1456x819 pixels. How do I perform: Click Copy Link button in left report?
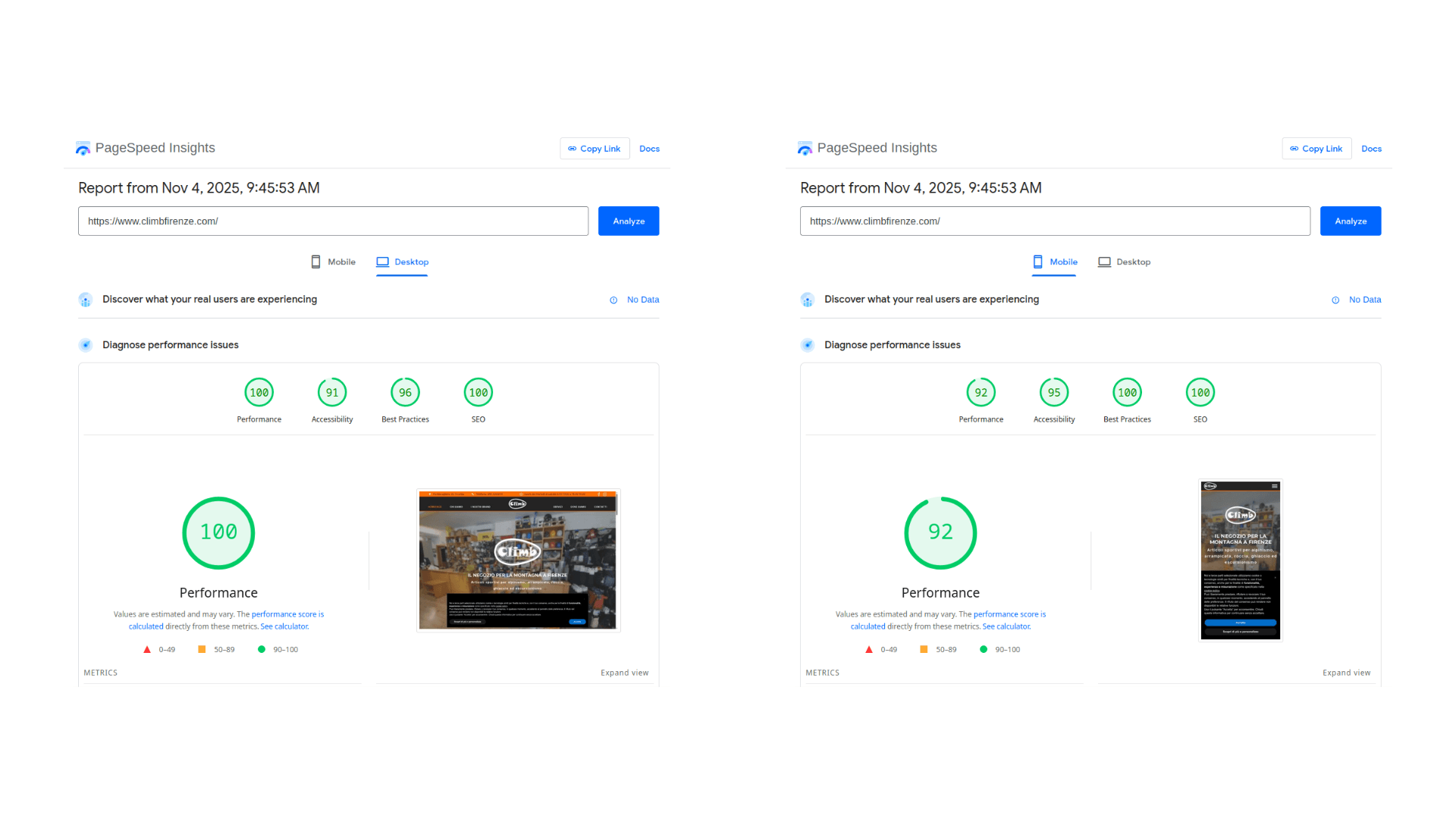595,149
